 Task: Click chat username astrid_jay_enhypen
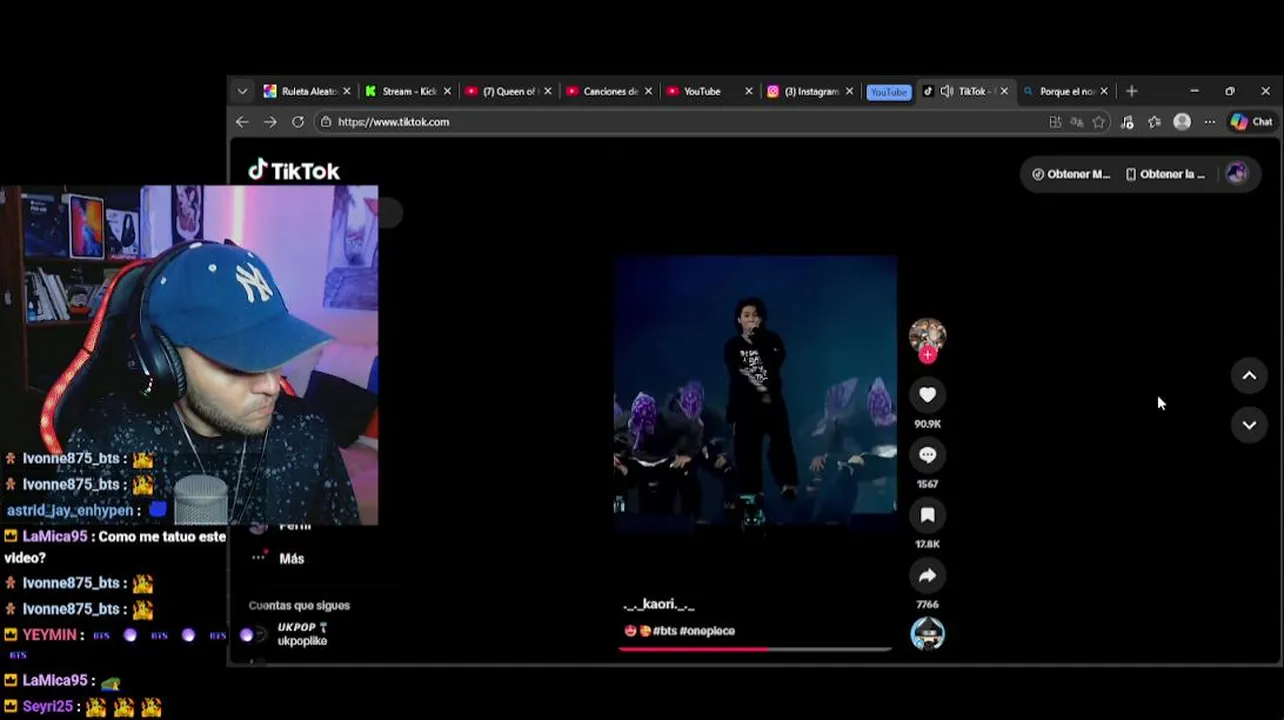(70, 510)
